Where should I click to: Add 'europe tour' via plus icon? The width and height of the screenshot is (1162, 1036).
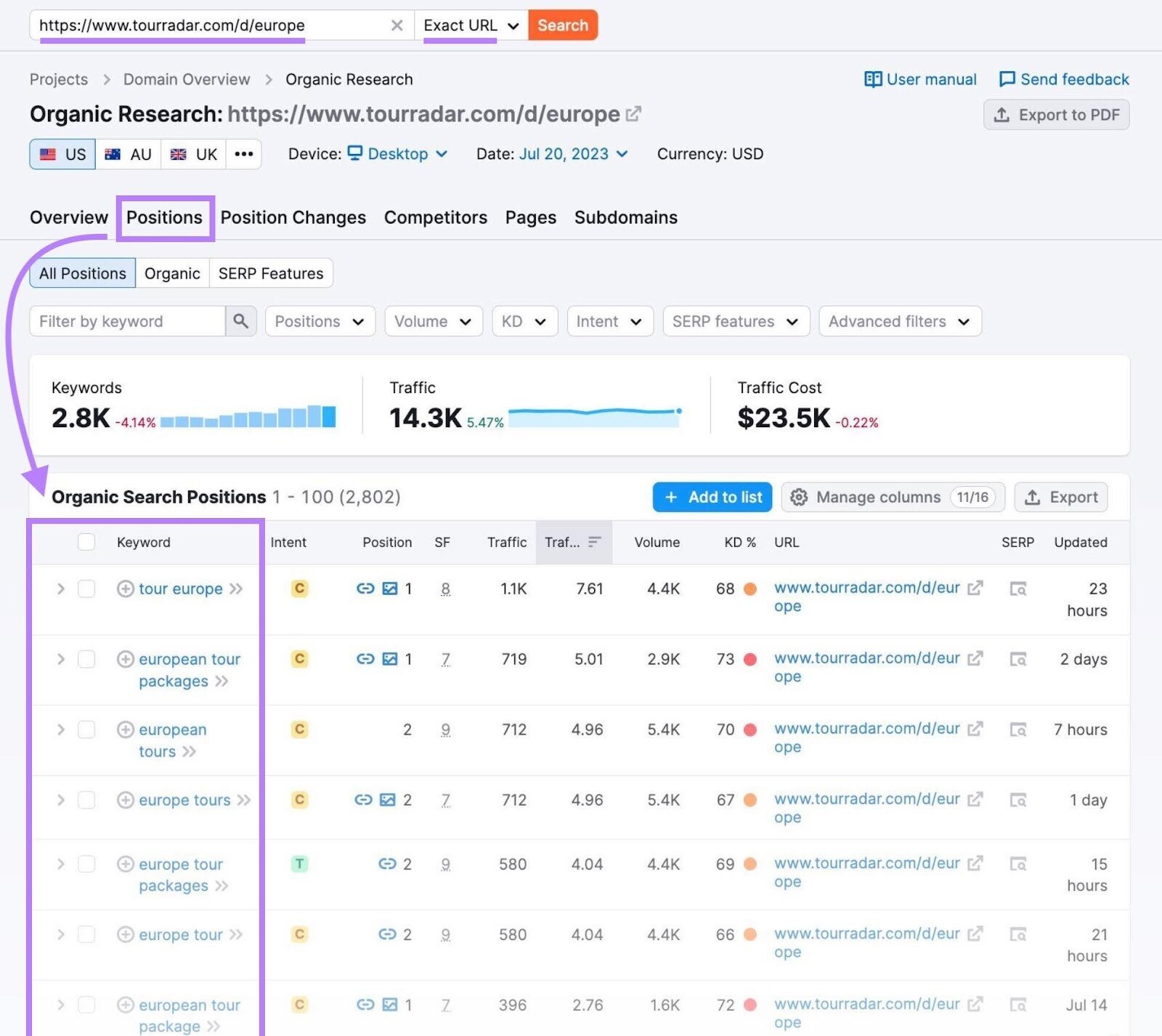(125, 934)
